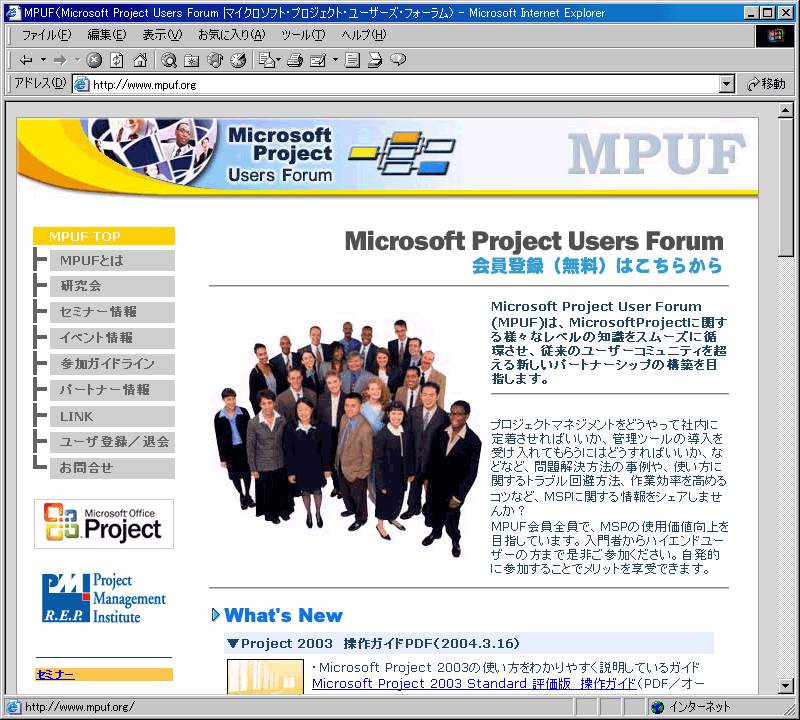This screenshot has height=720, width=800.
Task: Click the Windows flag throbber logo
Action: tap(775, 35)
